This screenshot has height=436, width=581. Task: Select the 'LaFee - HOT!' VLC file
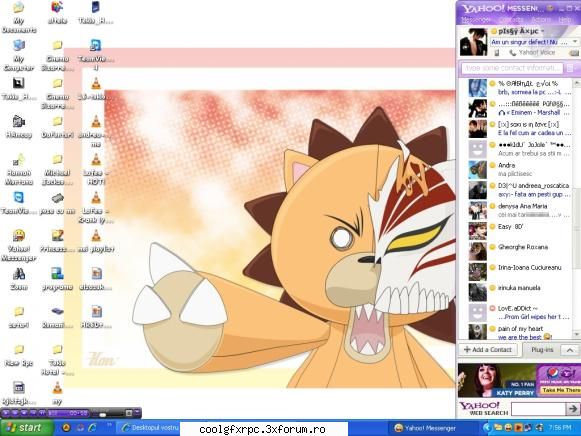96,169
